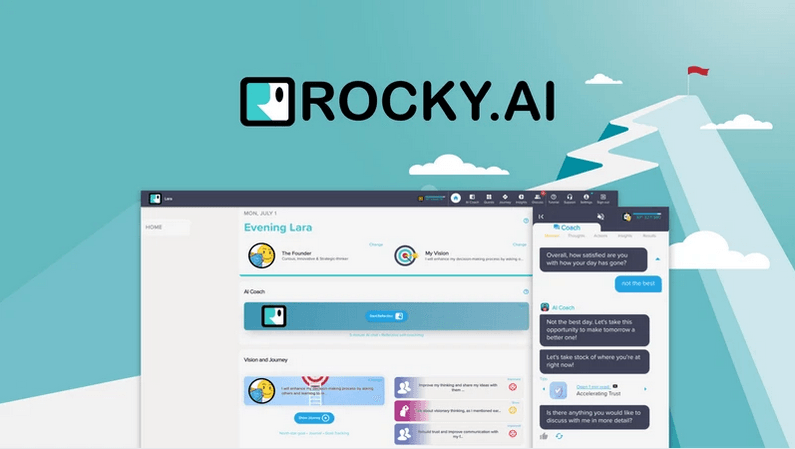This screenshot has width=795, height=449.
Task: Collapse the coach chat panel
Action: (541, 216)
